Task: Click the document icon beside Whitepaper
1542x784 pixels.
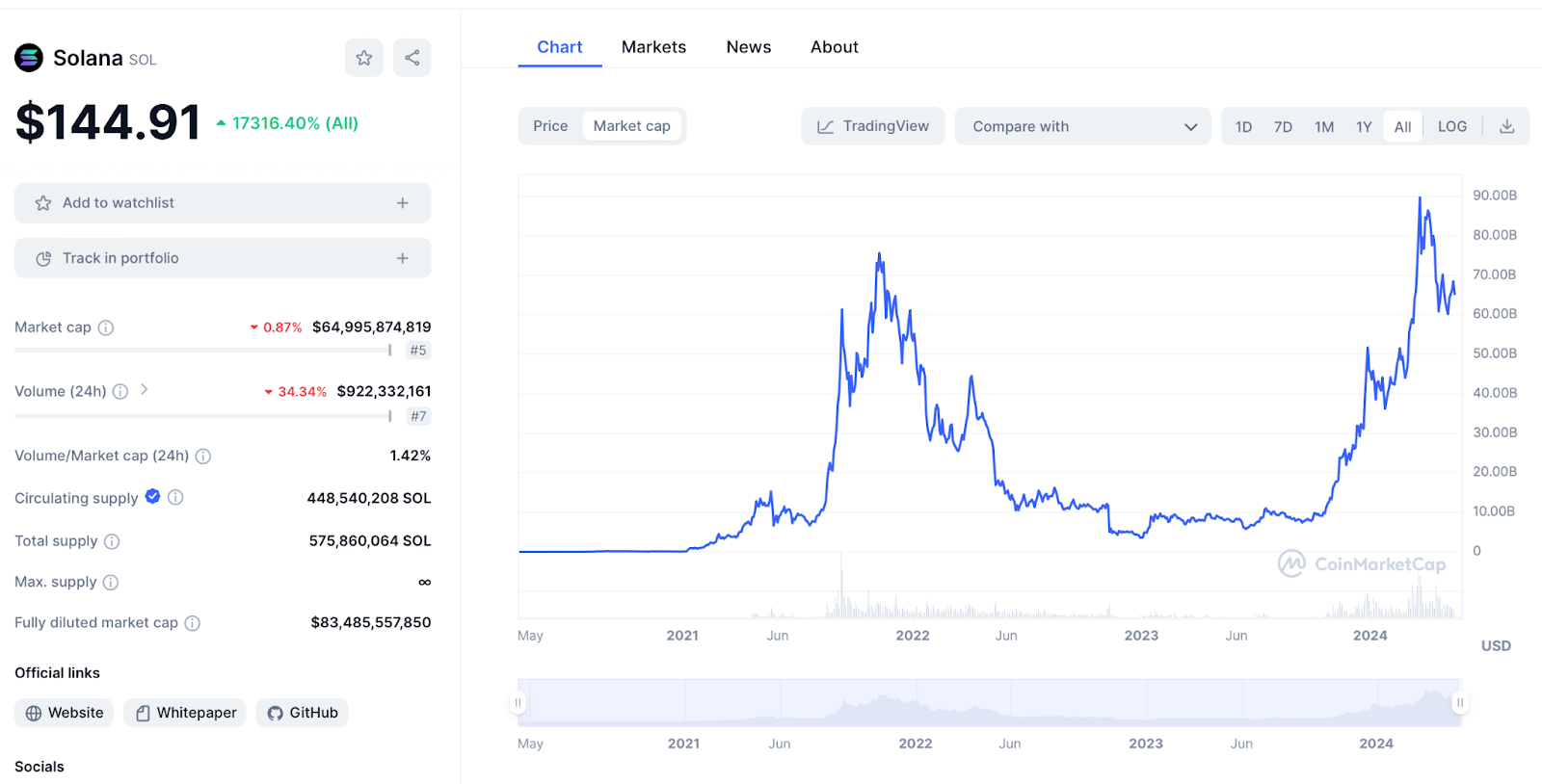Action: pyautogui.click(x=143, y=713)
